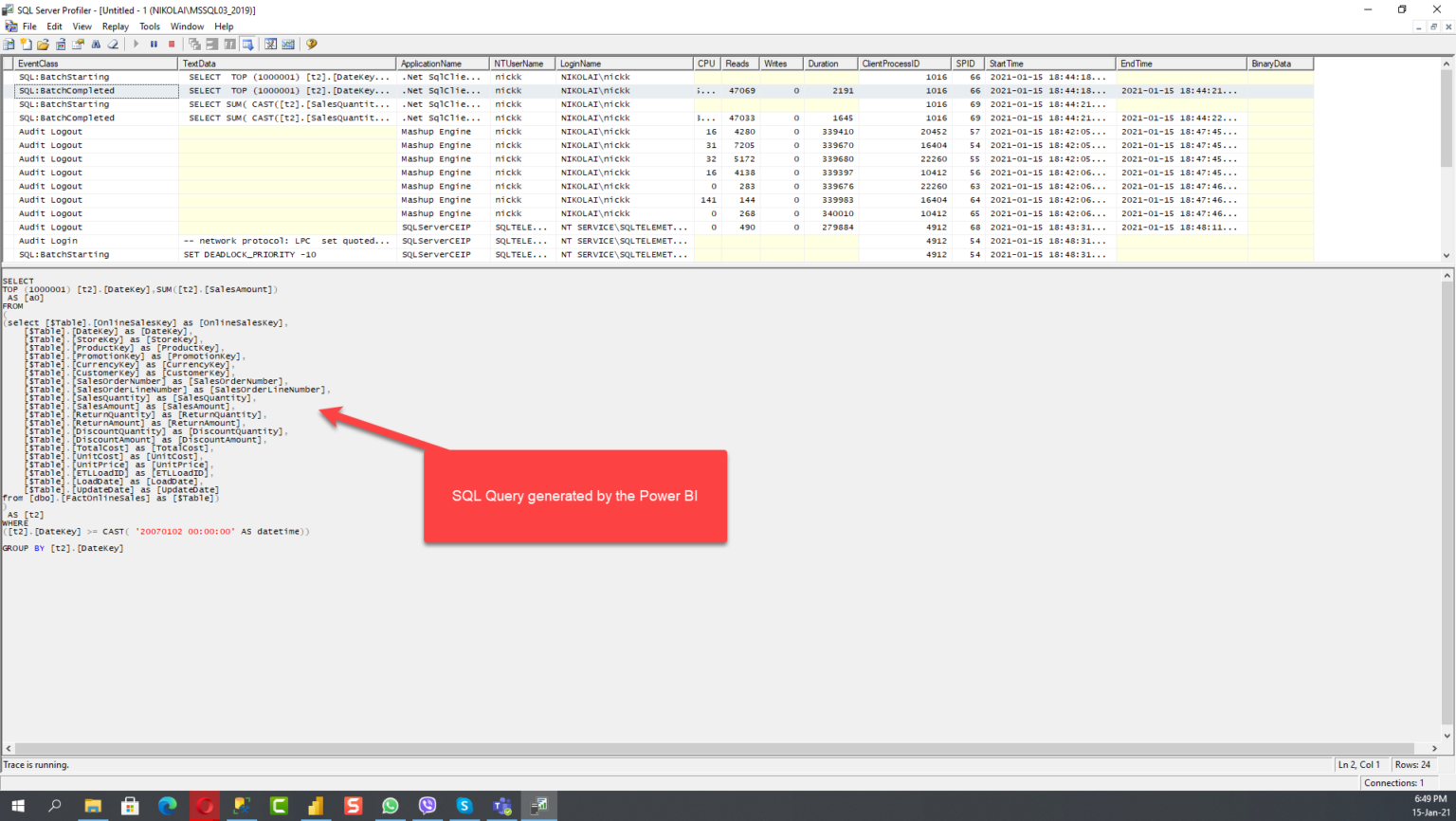1456x821 pixels.
Task: Click the Duration column header
Action: pyautogui.click(x=823, y=64)
